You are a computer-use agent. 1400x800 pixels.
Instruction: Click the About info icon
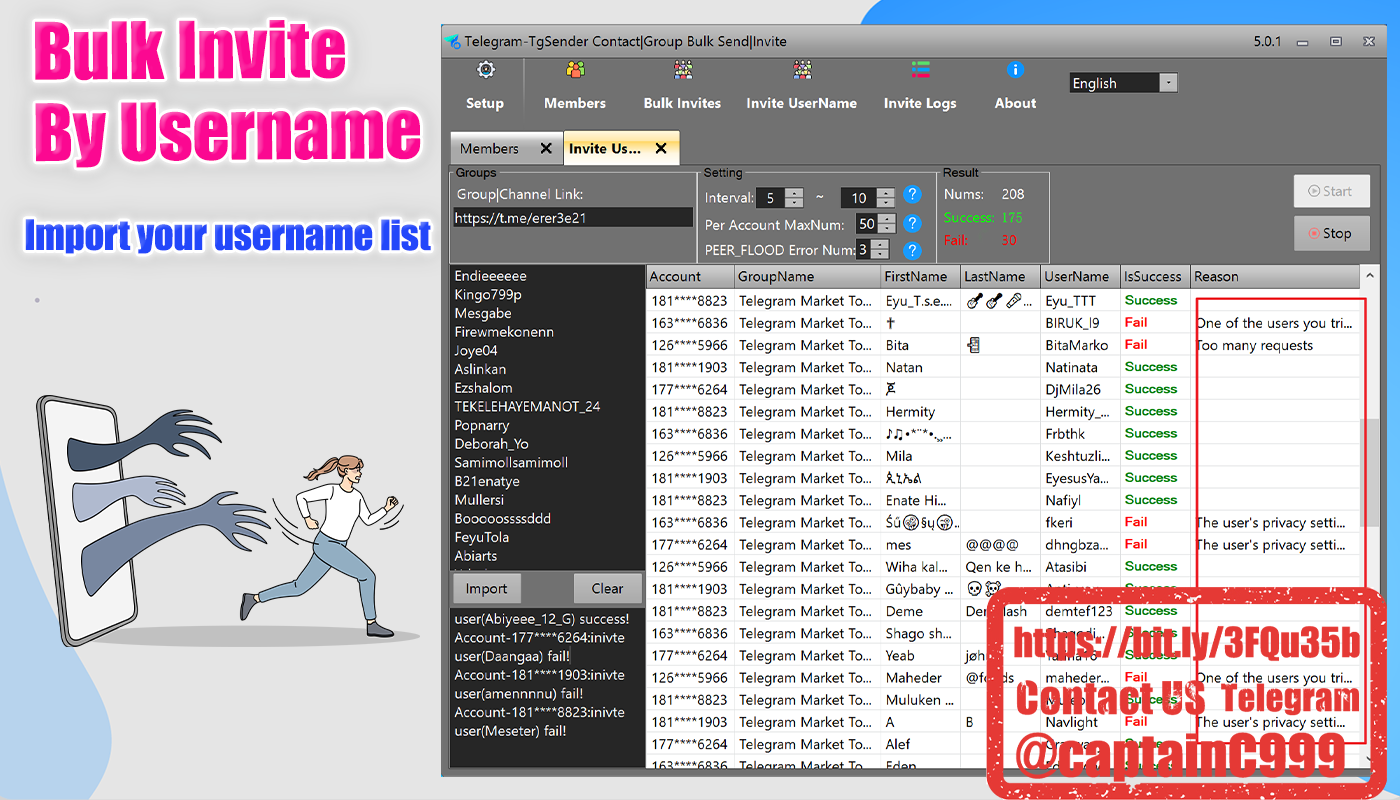click(x=1015, y=70)
